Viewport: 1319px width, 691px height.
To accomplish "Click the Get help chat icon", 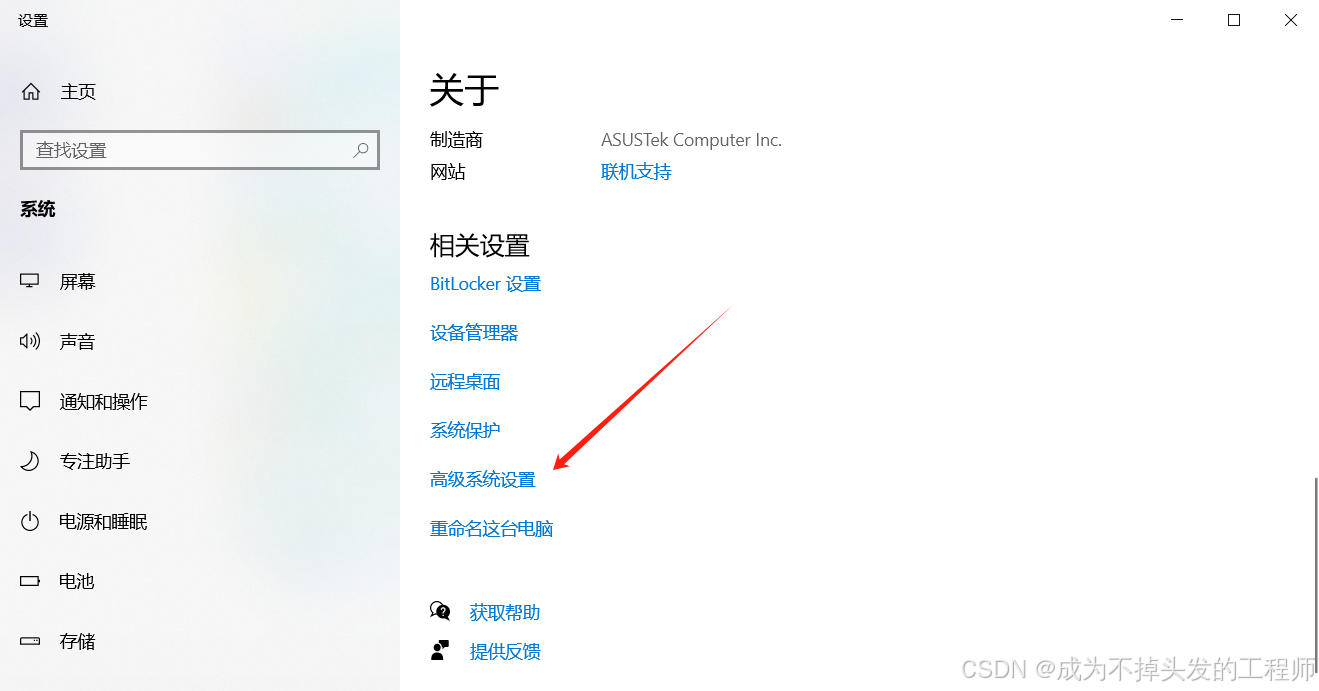I will (x=440, y=611).
